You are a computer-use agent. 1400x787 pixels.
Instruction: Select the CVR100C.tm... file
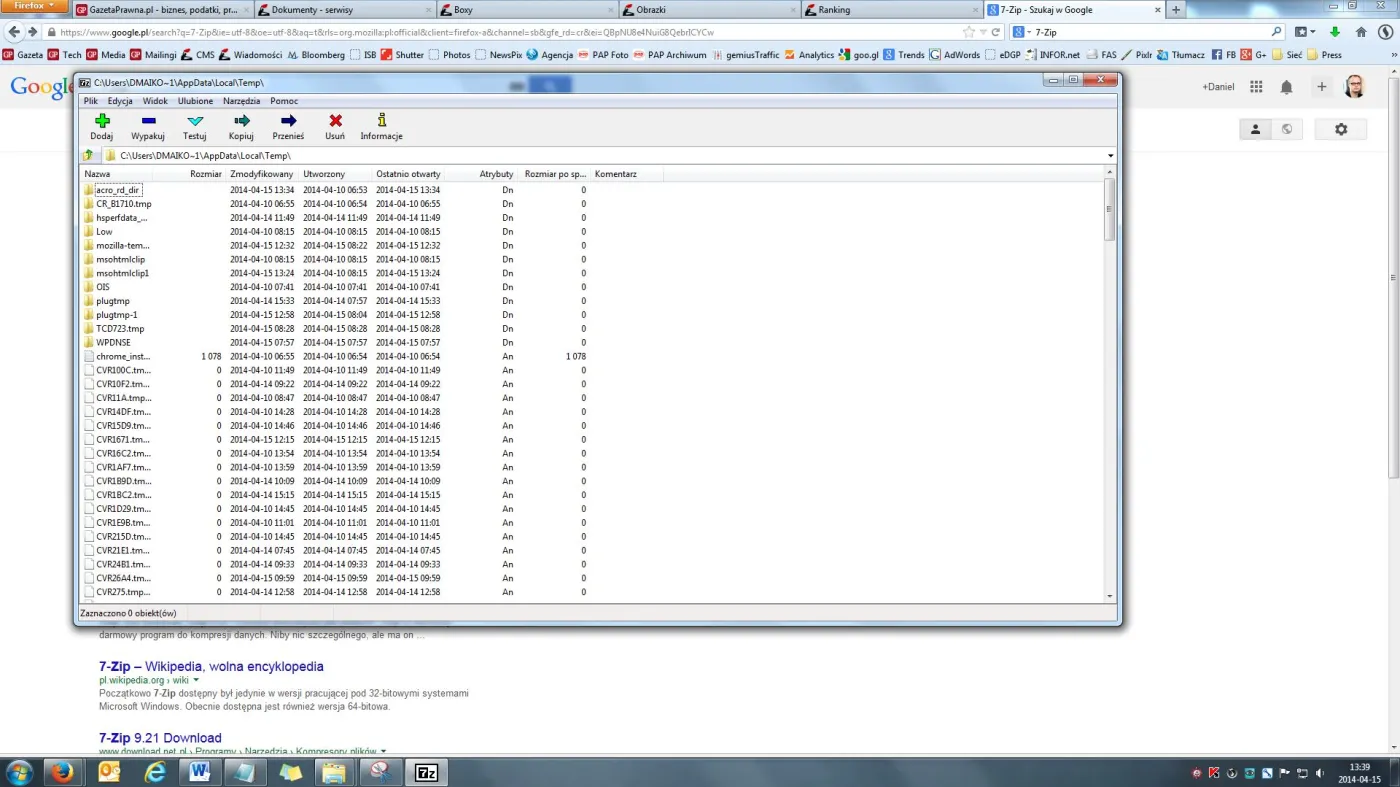(124, 370)
